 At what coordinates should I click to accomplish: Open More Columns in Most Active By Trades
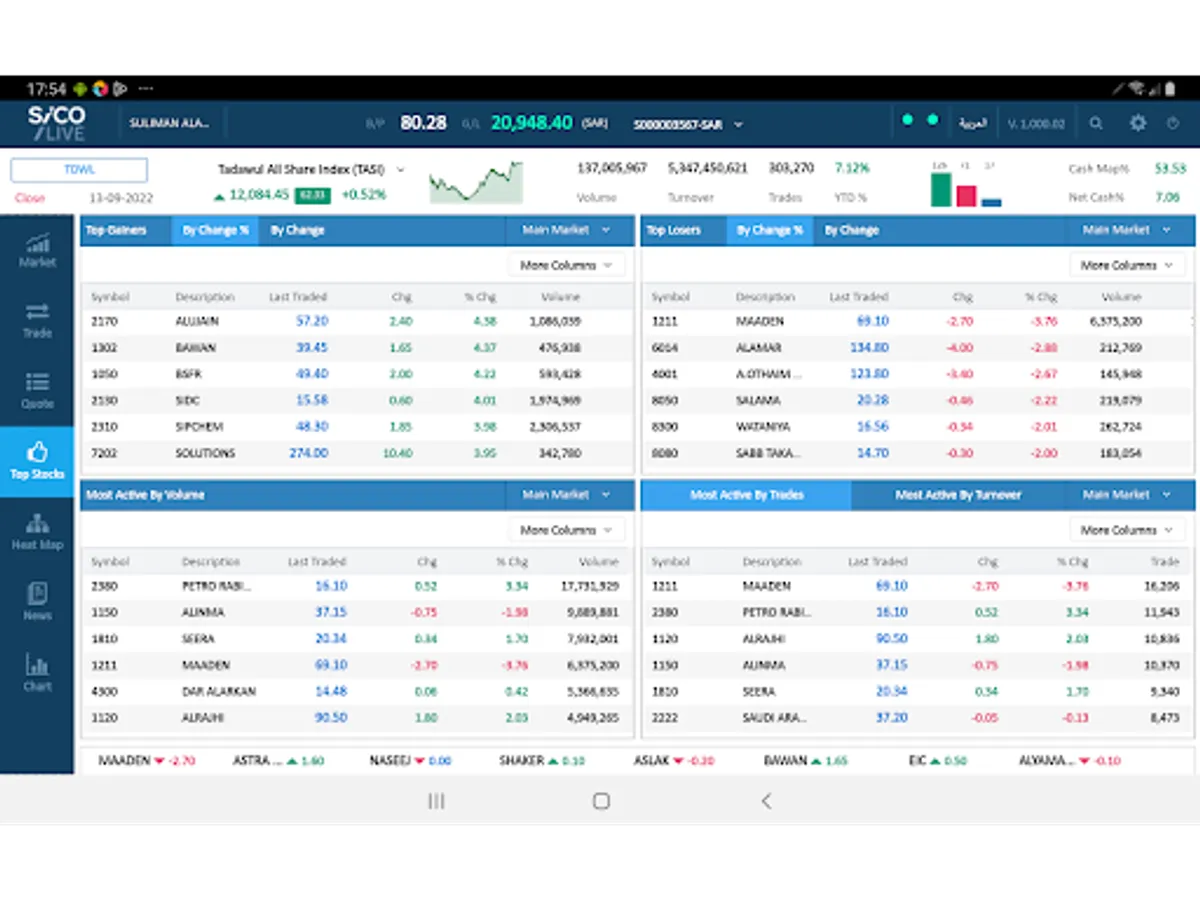click(x=1127, y=530)
